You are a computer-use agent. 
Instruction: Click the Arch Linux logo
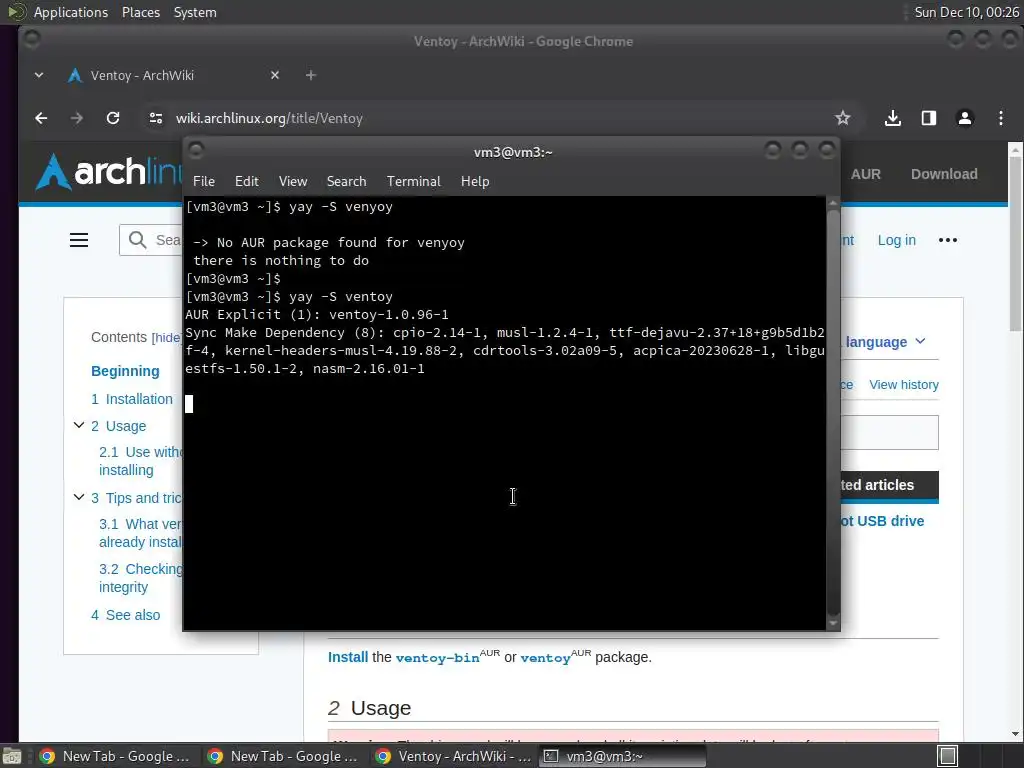[108, 172]
